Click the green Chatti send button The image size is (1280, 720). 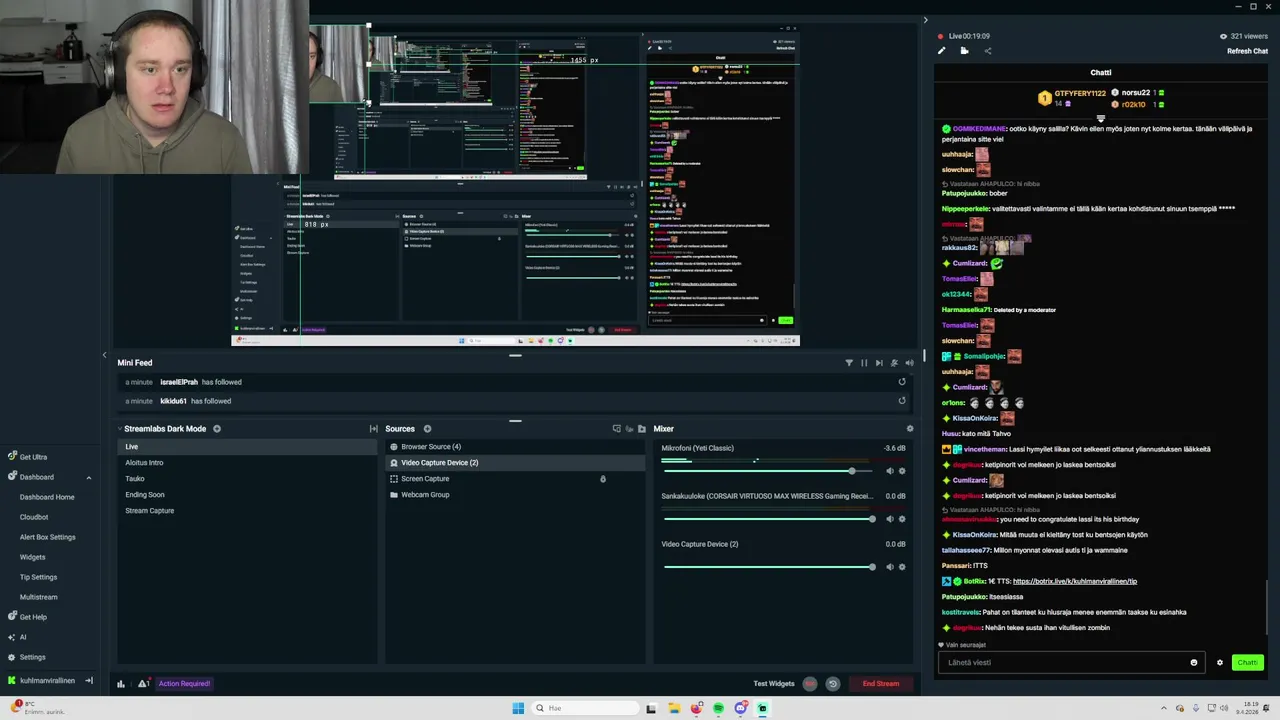coord(1247,662)
